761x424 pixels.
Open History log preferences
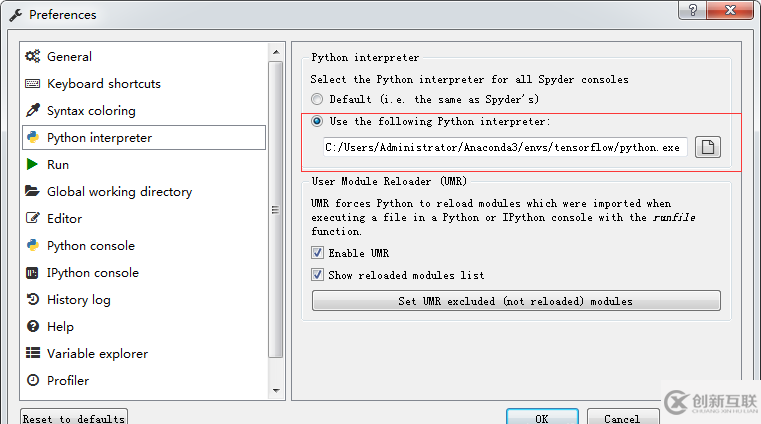click(x=79, y=300)
